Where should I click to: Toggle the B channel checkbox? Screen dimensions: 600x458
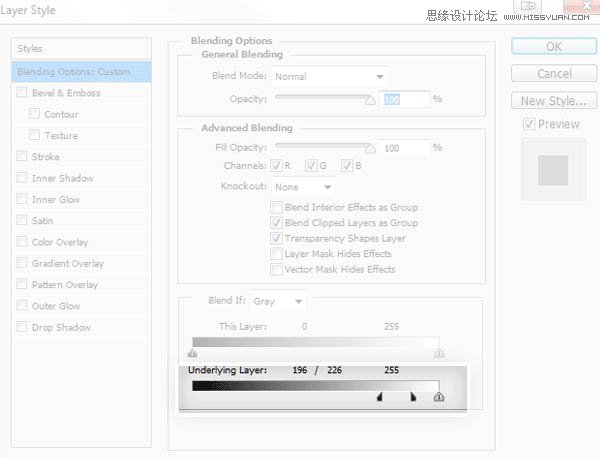click(x=347, y=165)
